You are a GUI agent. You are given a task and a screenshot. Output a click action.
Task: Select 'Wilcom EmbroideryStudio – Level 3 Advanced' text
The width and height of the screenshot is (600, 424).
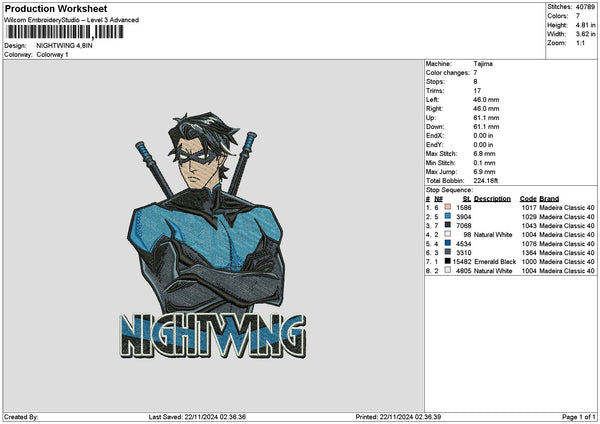point(71,20)
